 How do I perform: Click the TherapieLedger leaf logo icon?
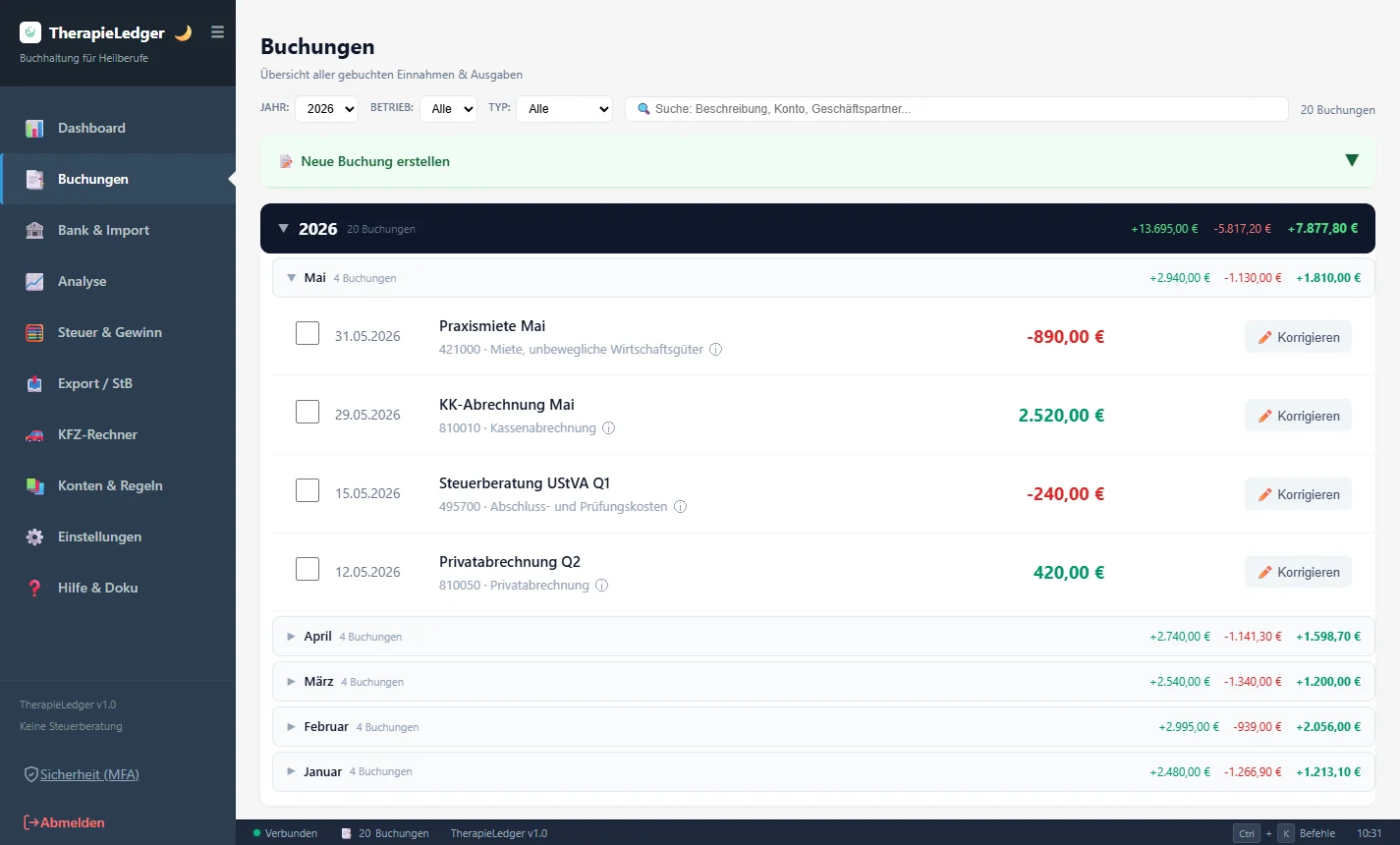[x=30, y=32]
